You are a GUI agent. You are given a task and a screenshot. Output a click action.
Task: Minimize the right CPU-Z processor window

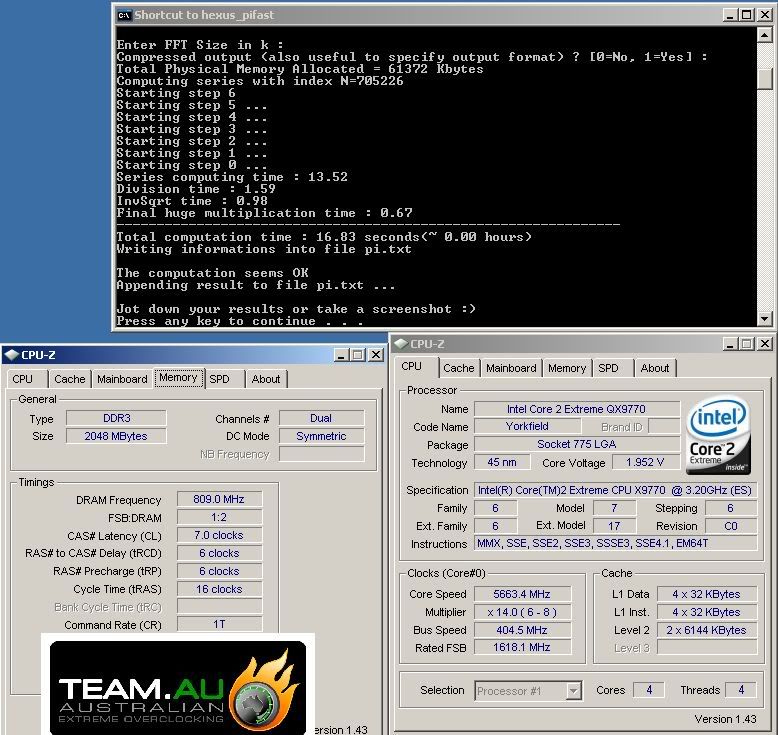[729, 343]
